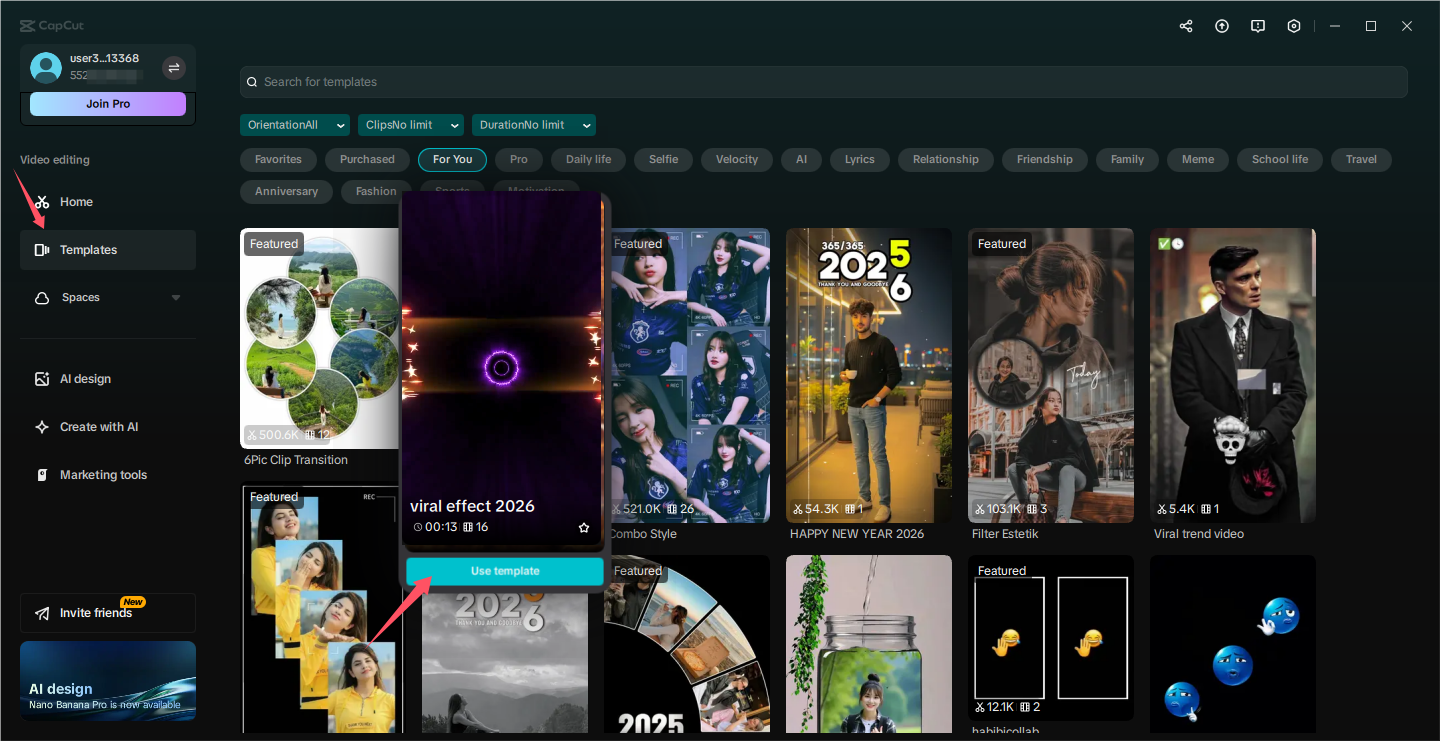
Task: Open the yellow dress collage template
Action: (320, 610)
